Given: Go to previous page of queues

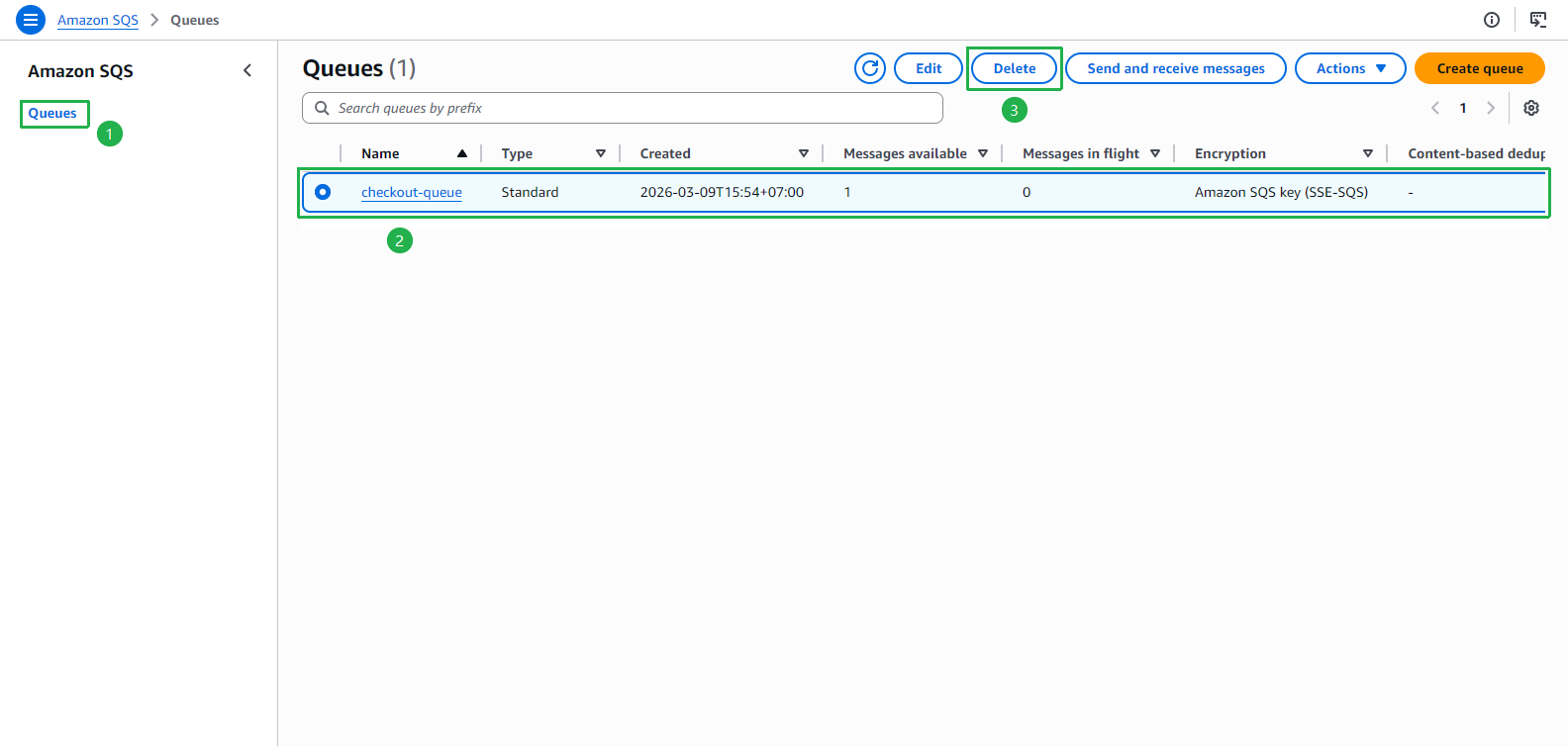Looking at the screenshot, I should click(x=1435, y=108).
